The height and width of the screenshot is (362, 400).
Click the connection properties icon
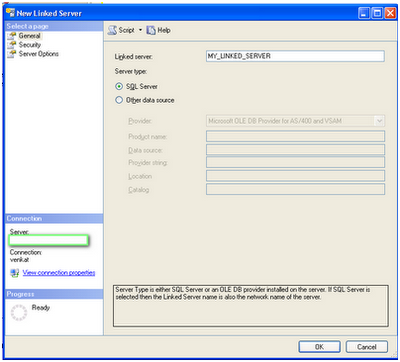pyautogui.click(x=15, y=273)
